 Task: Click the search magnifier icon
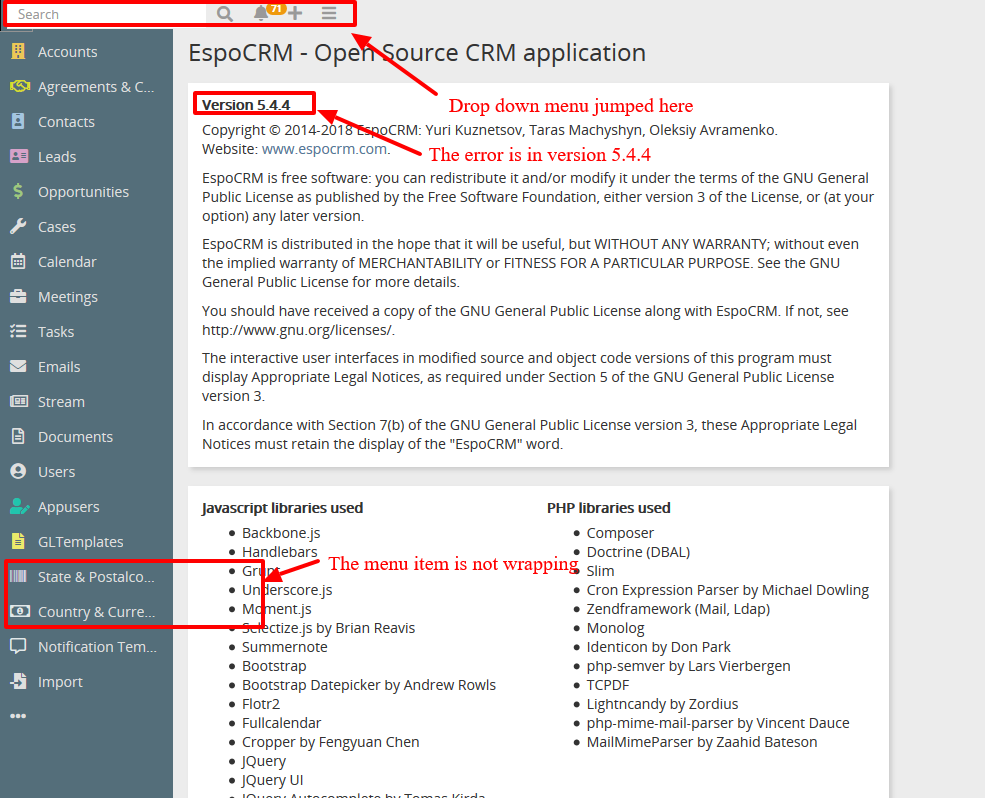(x=225, y=14)
